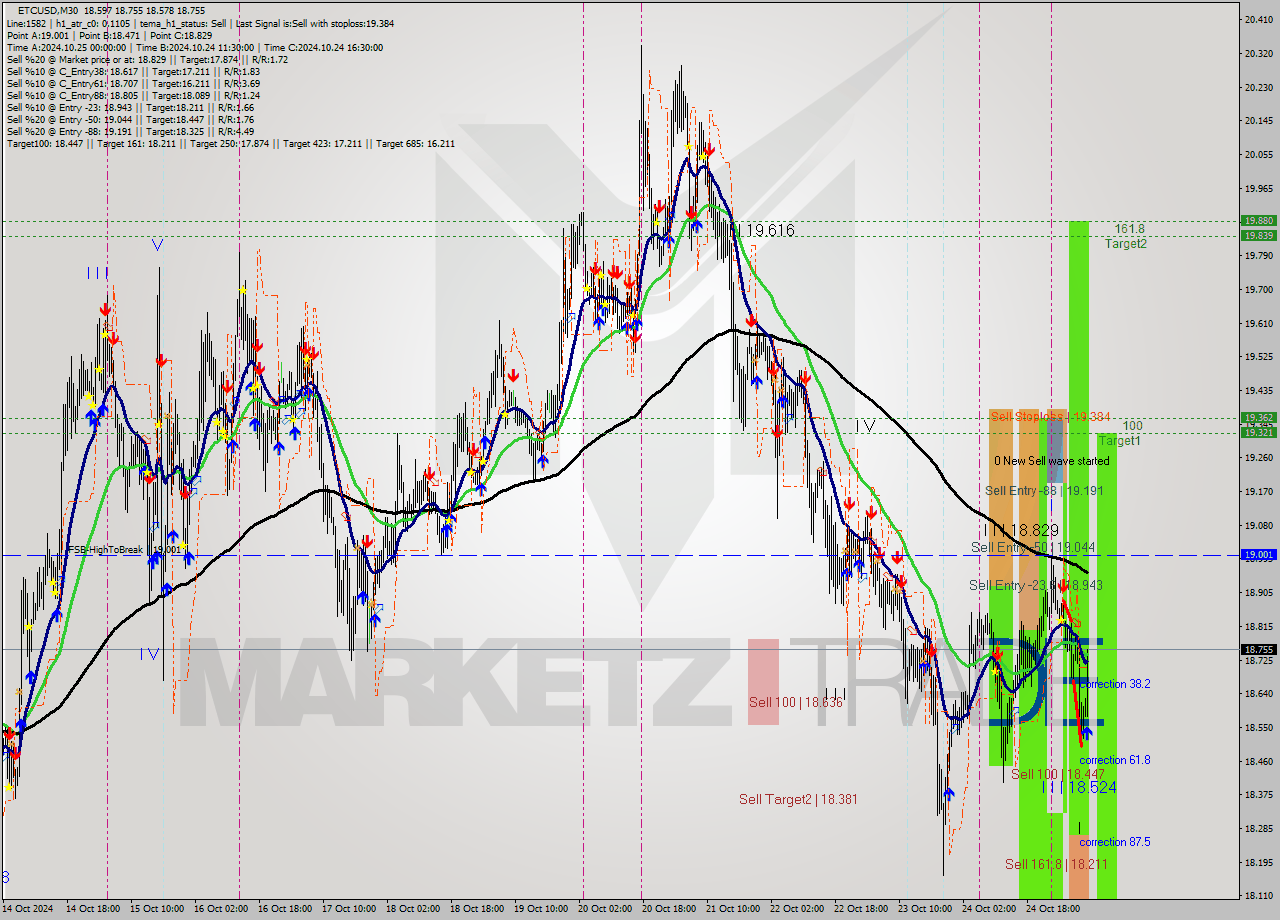Click the 'Sell Entry -88 | 19.191' chart label
The height and width of the screenshot is (920, 1280).
pos(1044,490)
